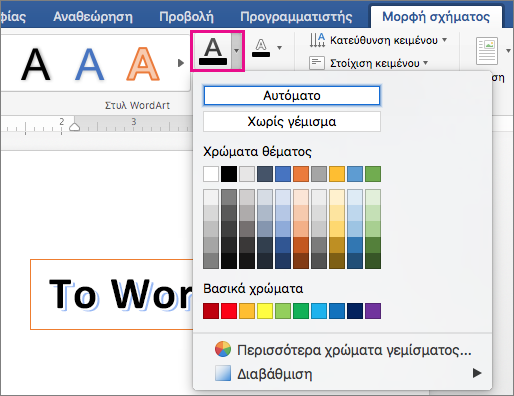Choose the Χωρίς γέμισμα option

pos(292,121)
